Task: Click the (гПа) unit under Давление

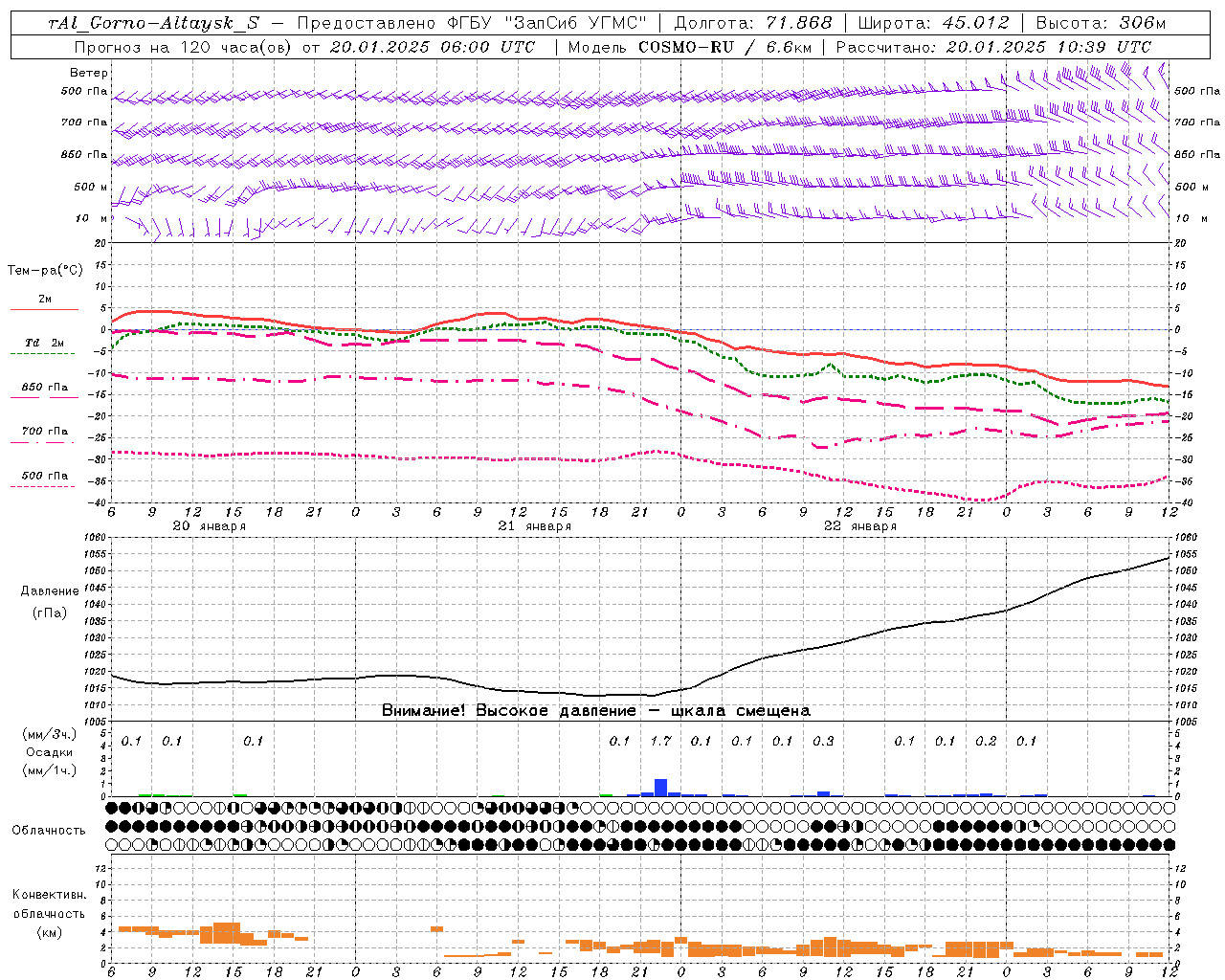Action: (50, 612)
